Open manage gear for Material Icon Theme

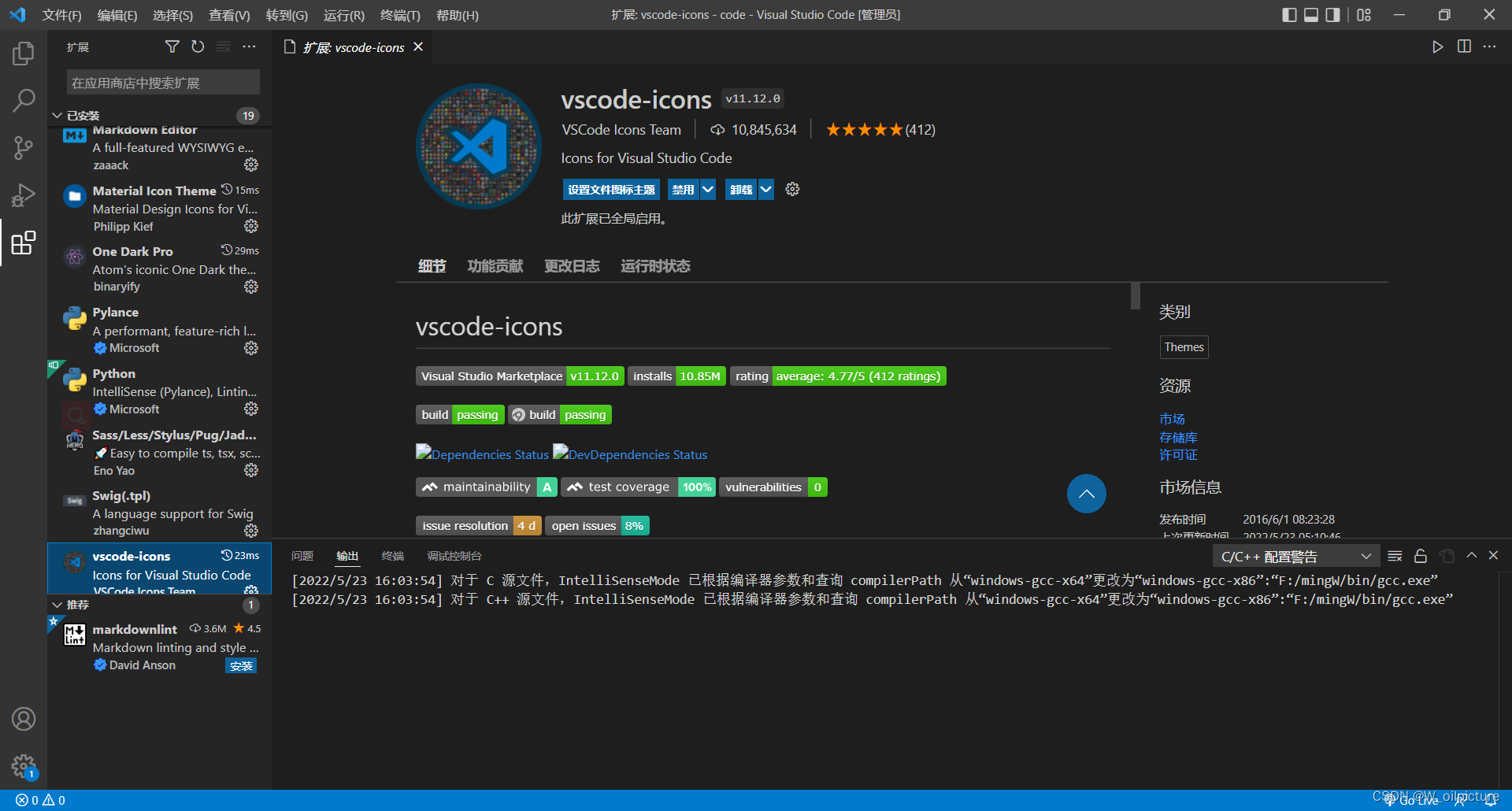(x=251, y=226)
